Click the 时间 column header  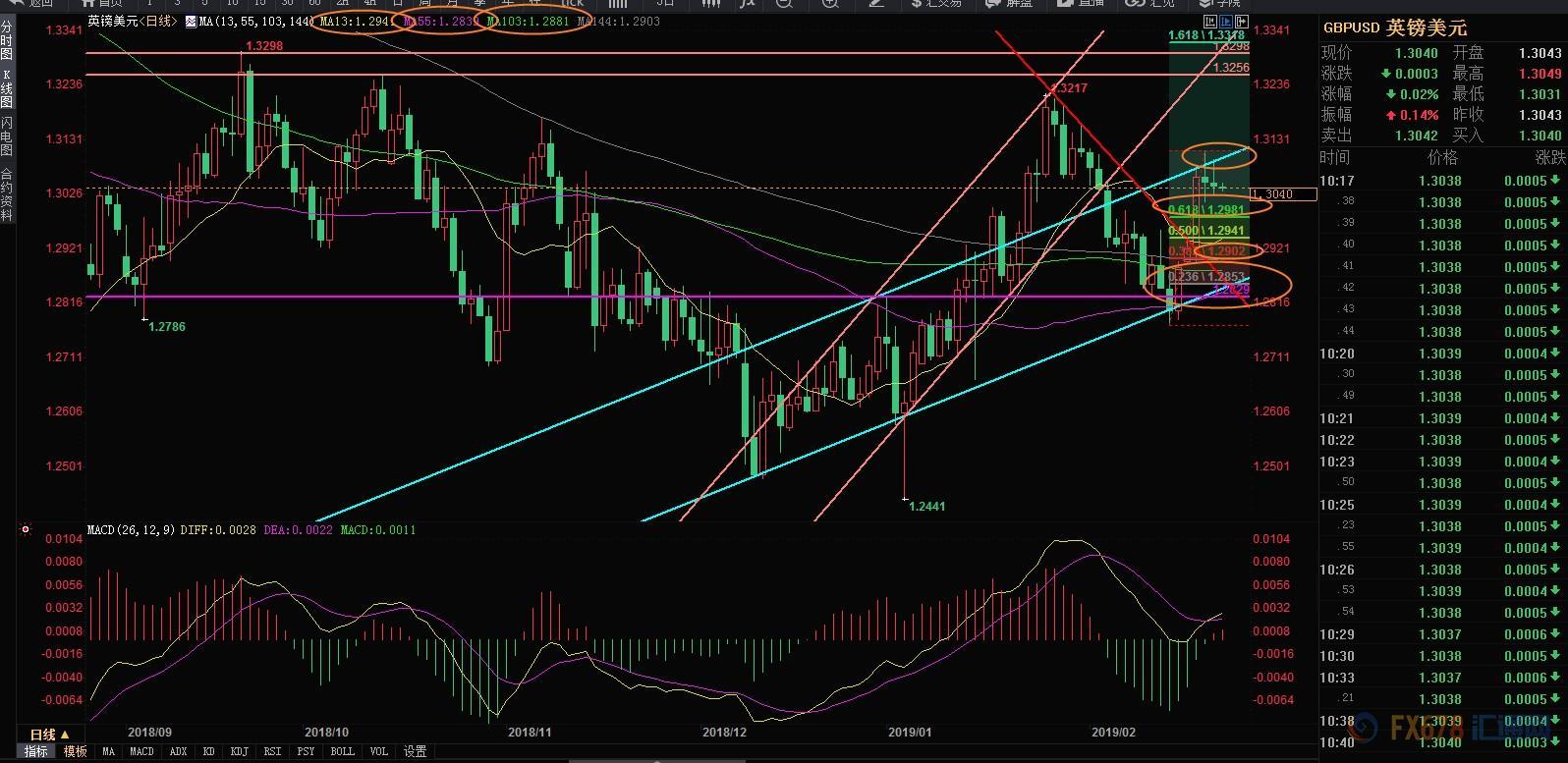pos(1335,157)
